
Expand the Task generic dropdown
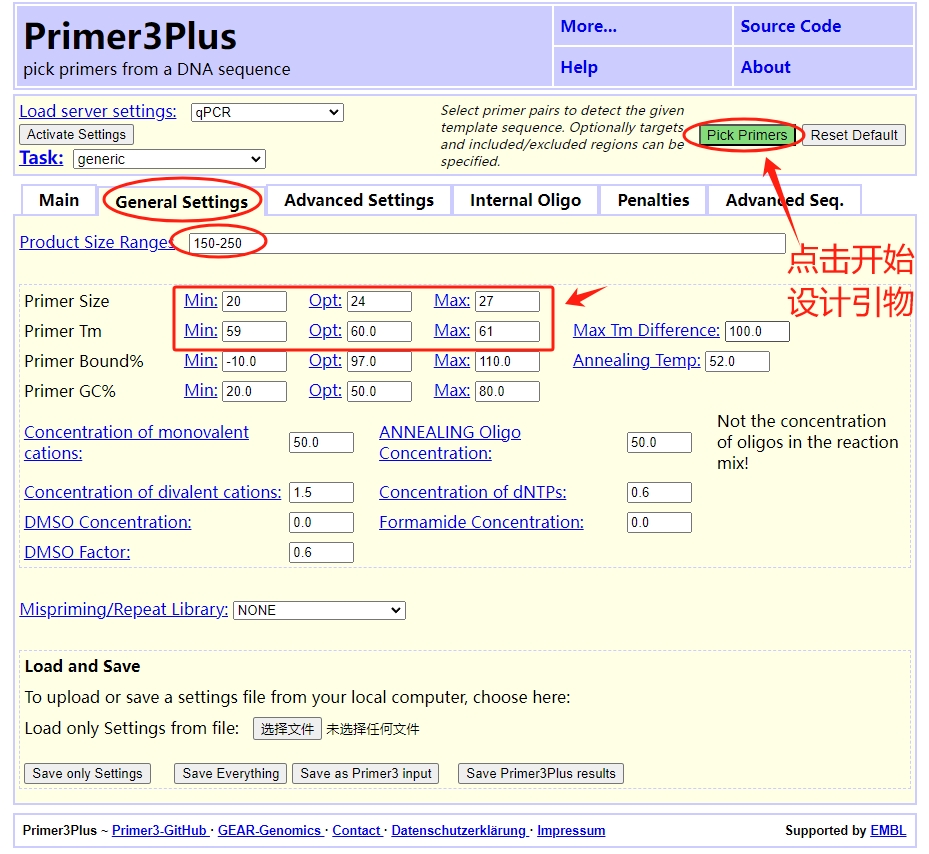tap(169, 159)
